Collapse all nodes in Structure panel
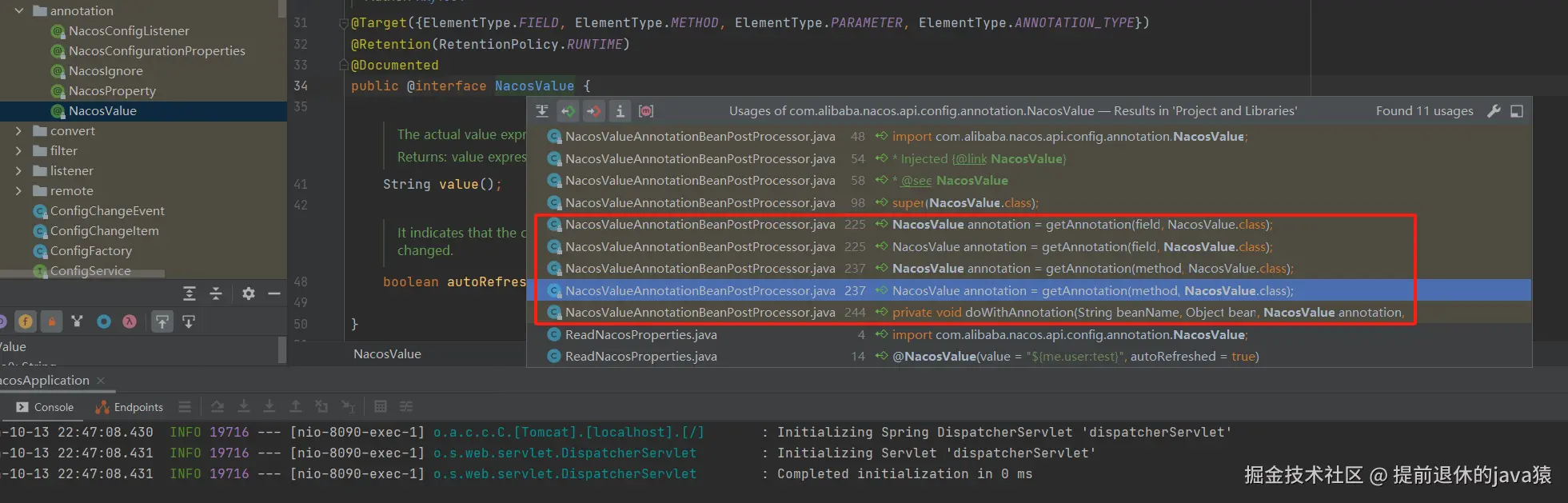The height and width of the screenshot is (503, 1568). (x=216, y=293)
